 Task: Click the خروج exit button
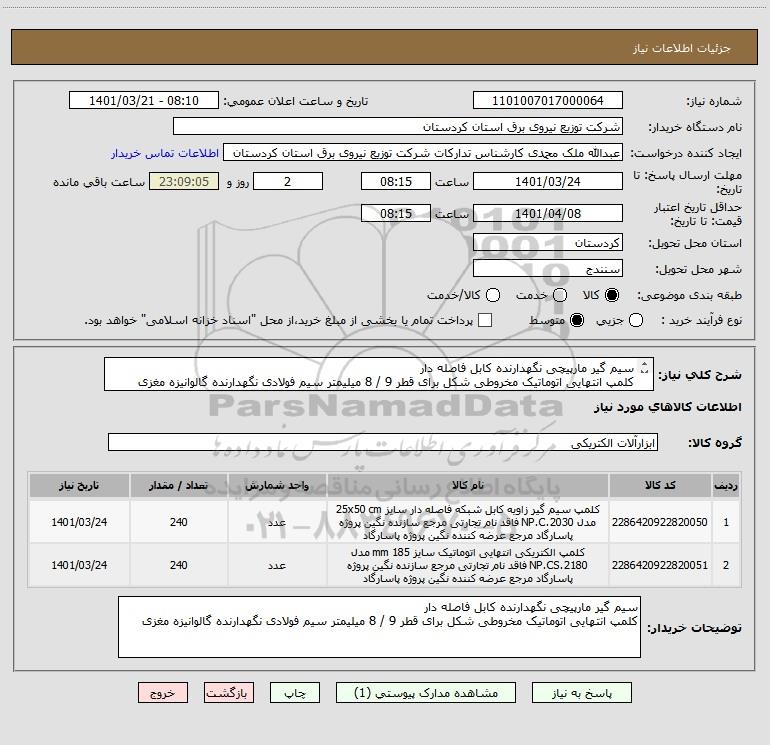click(x=163, y=692)
